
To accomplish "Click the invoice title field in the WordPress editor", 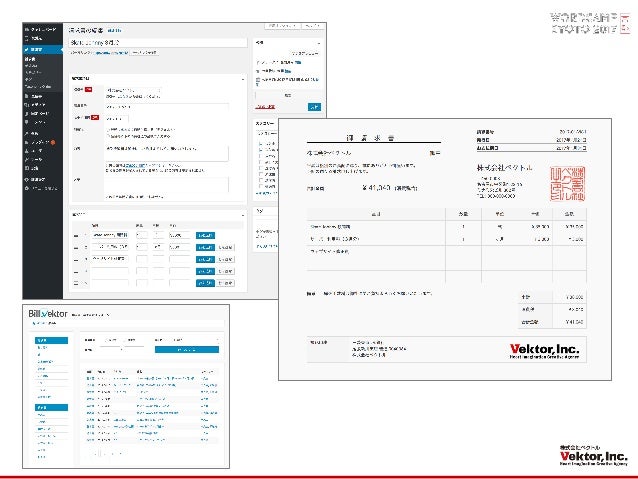I will [x=158, y=42].
